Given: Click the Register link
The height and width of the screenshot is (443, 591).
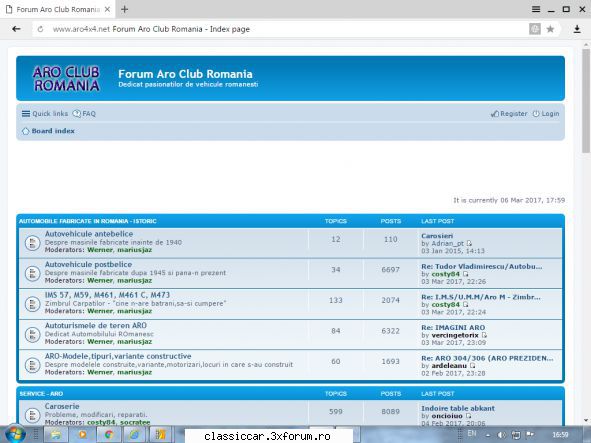Looking at the screenshot, I should tap(509, 113).
